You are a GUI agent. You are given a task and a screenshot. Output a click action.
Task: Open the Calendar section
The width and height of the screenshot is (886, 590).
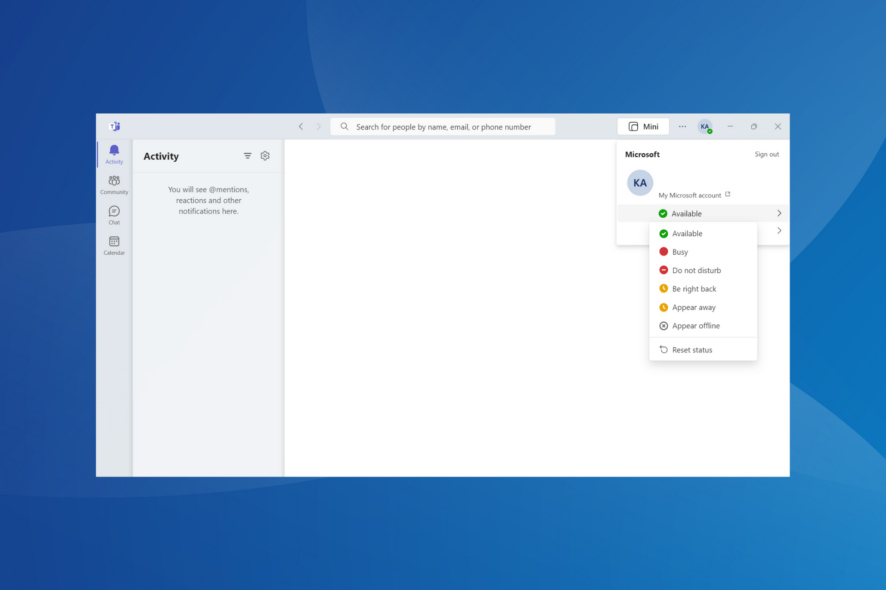[114, 246]
